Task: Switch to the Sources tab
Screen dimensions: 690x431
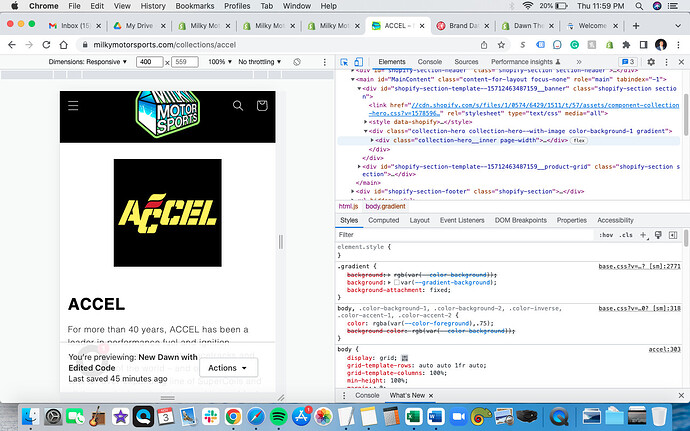Action: [466, 62]
